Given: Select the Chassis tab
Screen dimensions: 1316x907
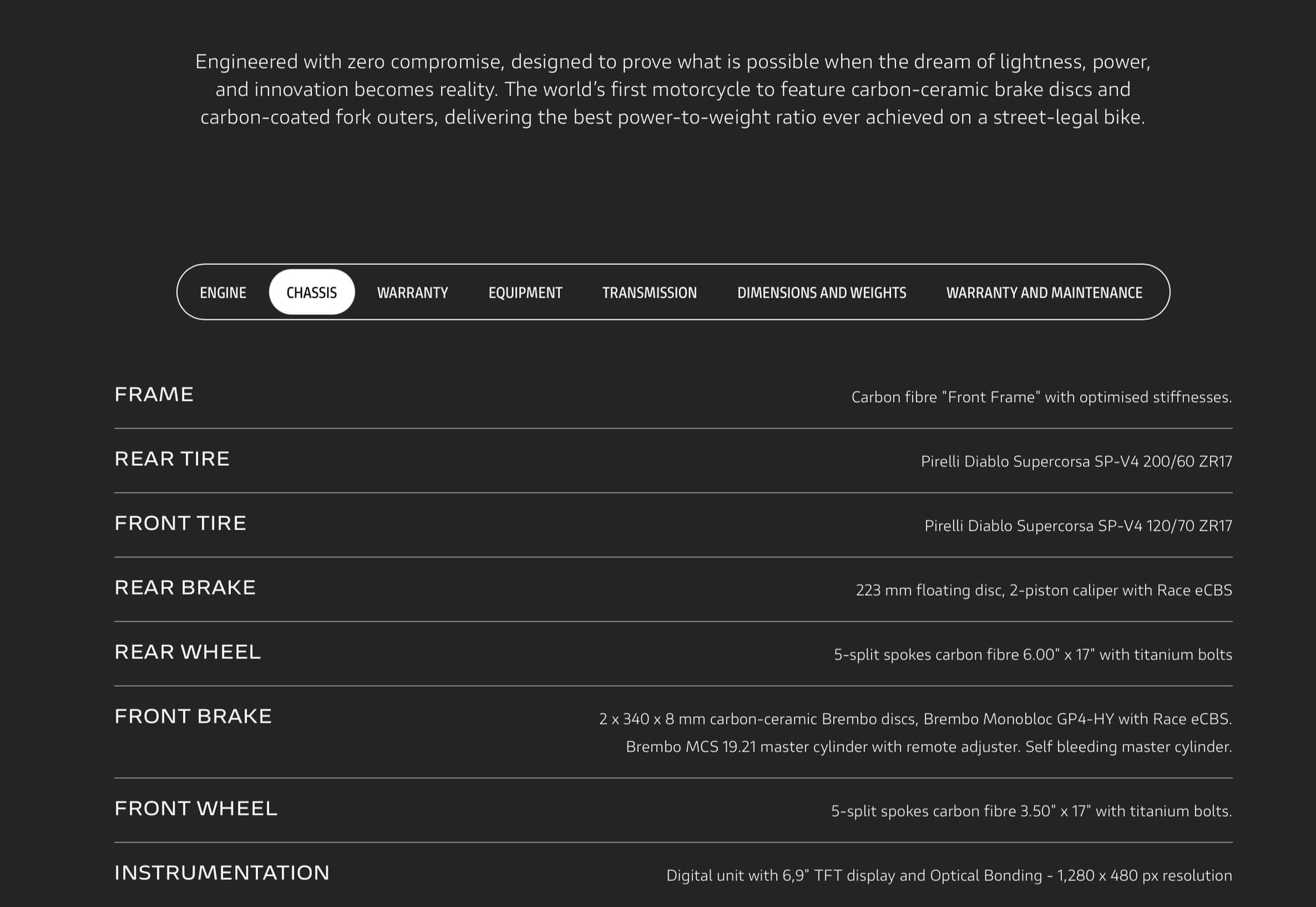Looking at the screenshot, I should point(312,292).
